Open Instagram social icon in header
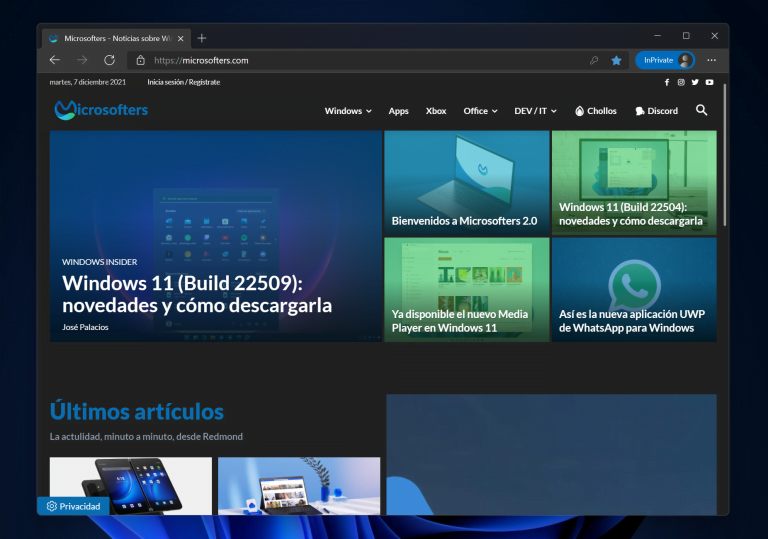The height and width of the screenshot is (539, 768). point(681,82)
